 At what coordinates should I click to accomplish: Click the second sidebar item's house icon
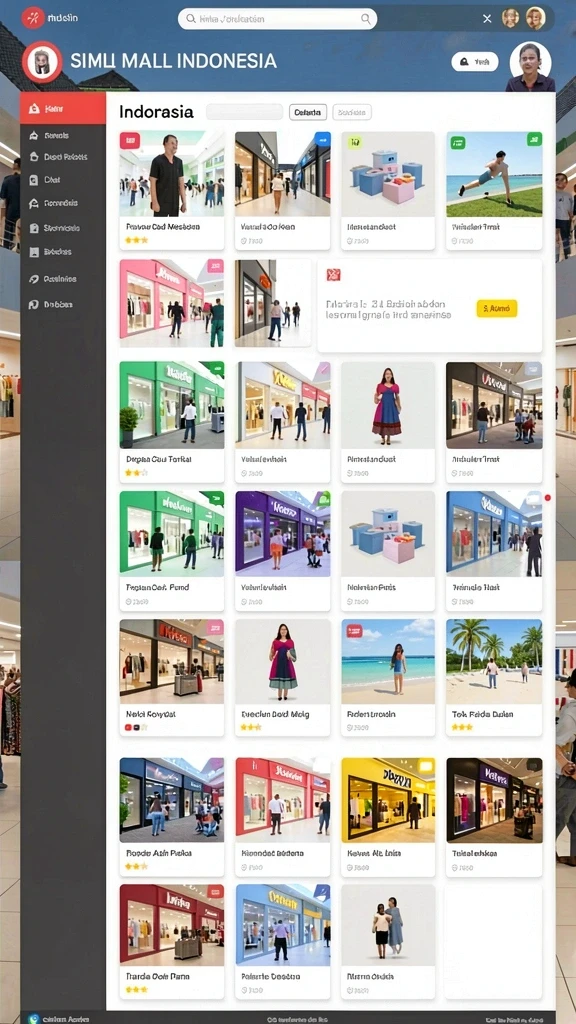pyautogui.click(x=34, y=136)
